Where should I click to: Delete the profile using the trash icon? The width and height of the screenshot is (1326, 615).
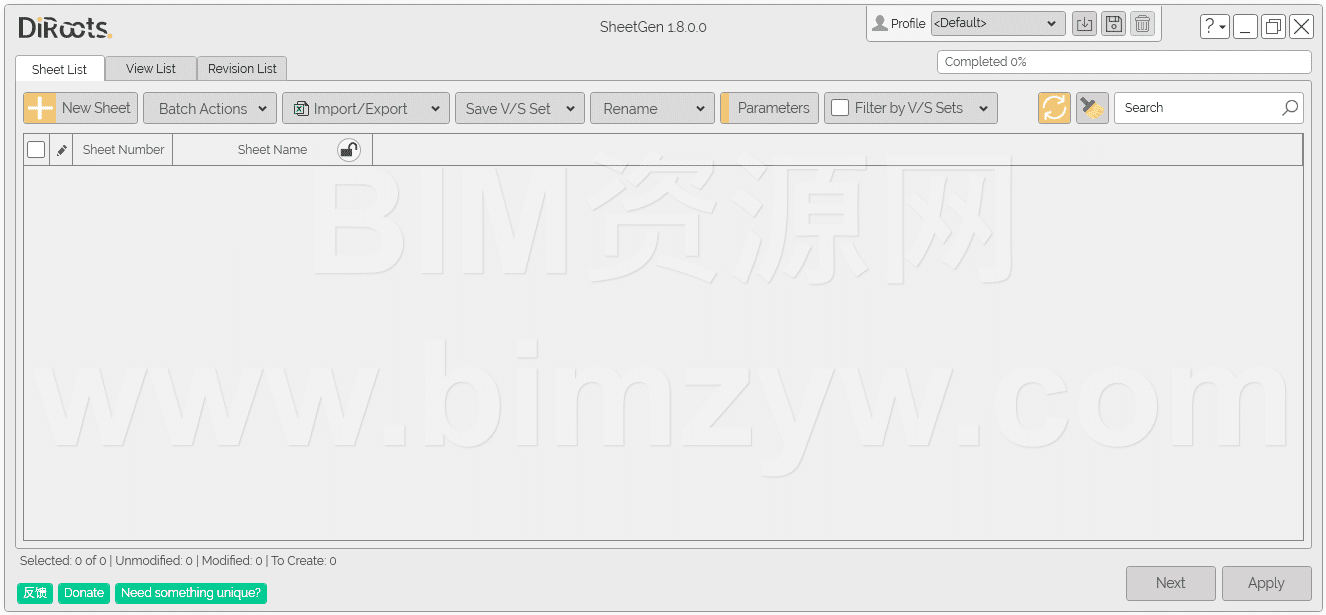pyautogui.click(x=1142, y=24)
